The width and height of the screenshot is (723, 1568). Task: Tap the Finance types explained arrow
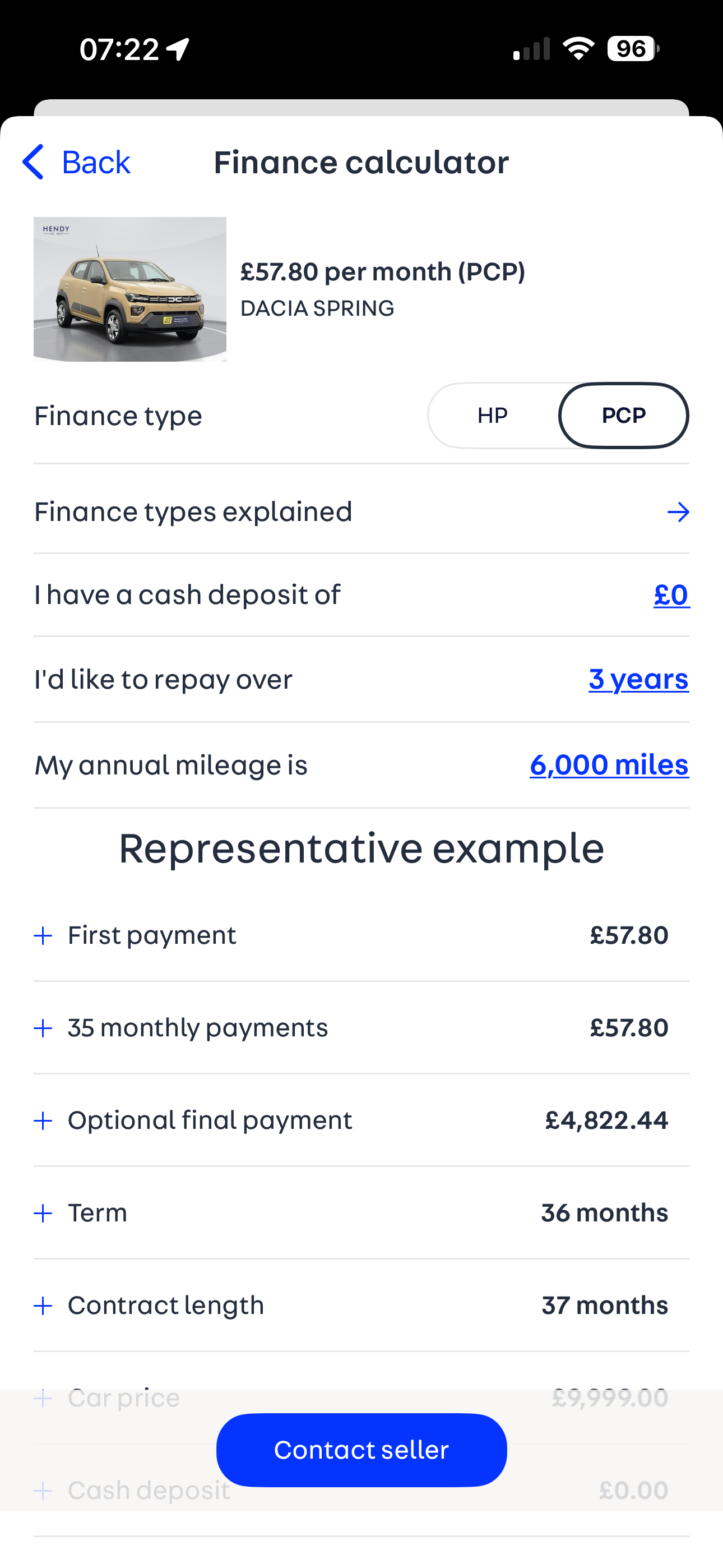pos(678,512)
